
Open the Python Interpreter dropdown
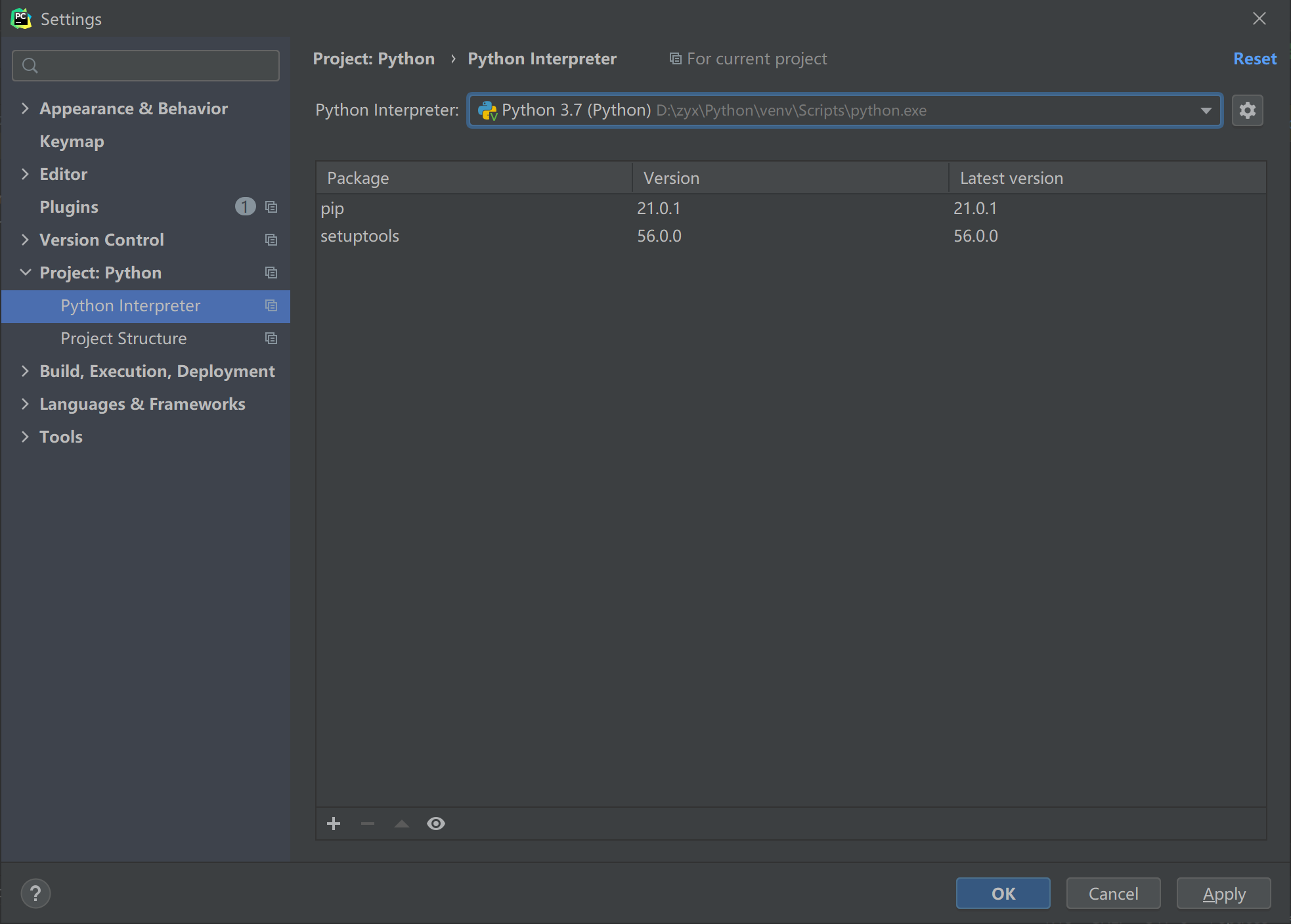pyautogui.click(x=1206, y=110)
